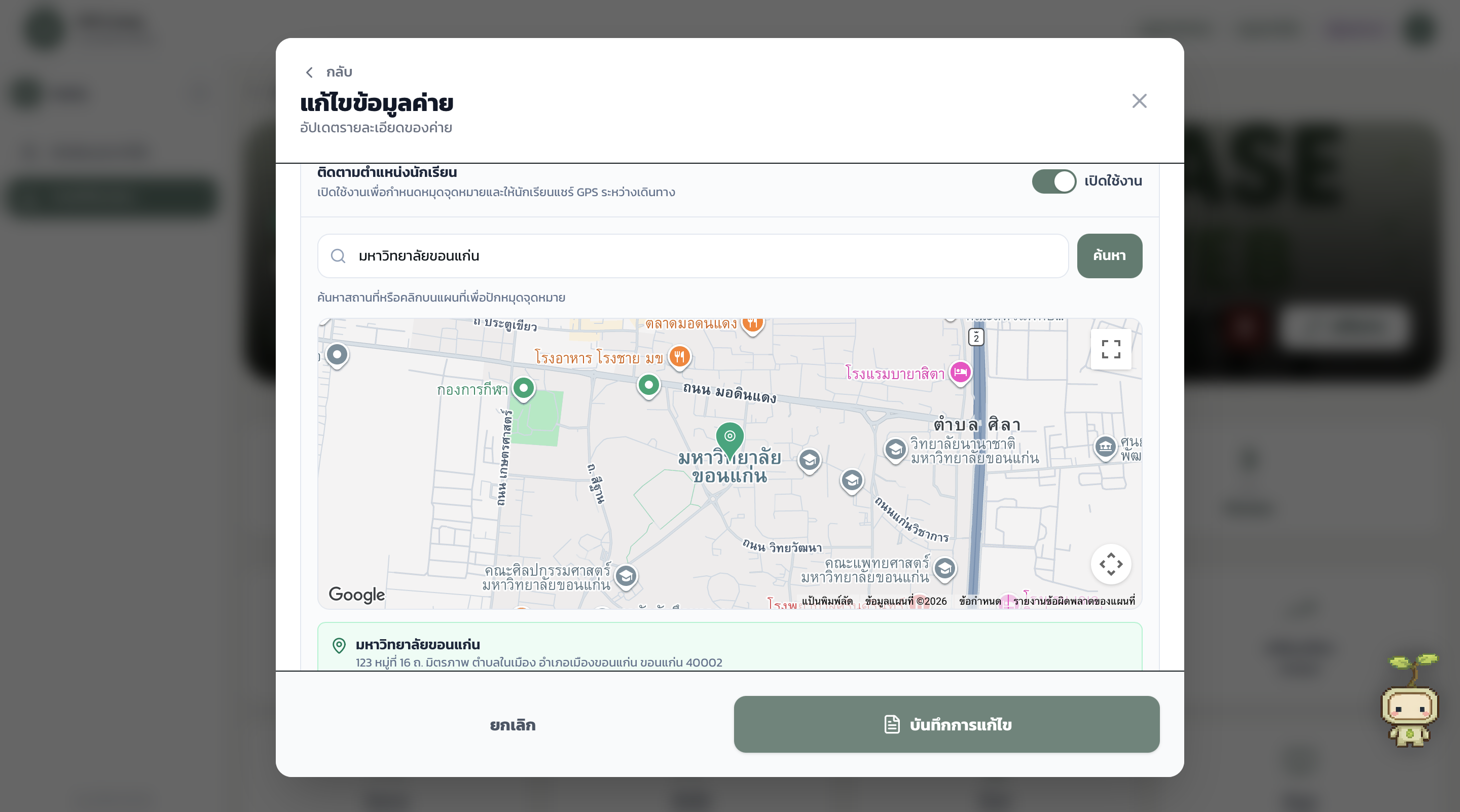The width and height of the screenshot is (1460, 812).
Task: Click the back chevron arrow icon
Action: click(309, 72)
